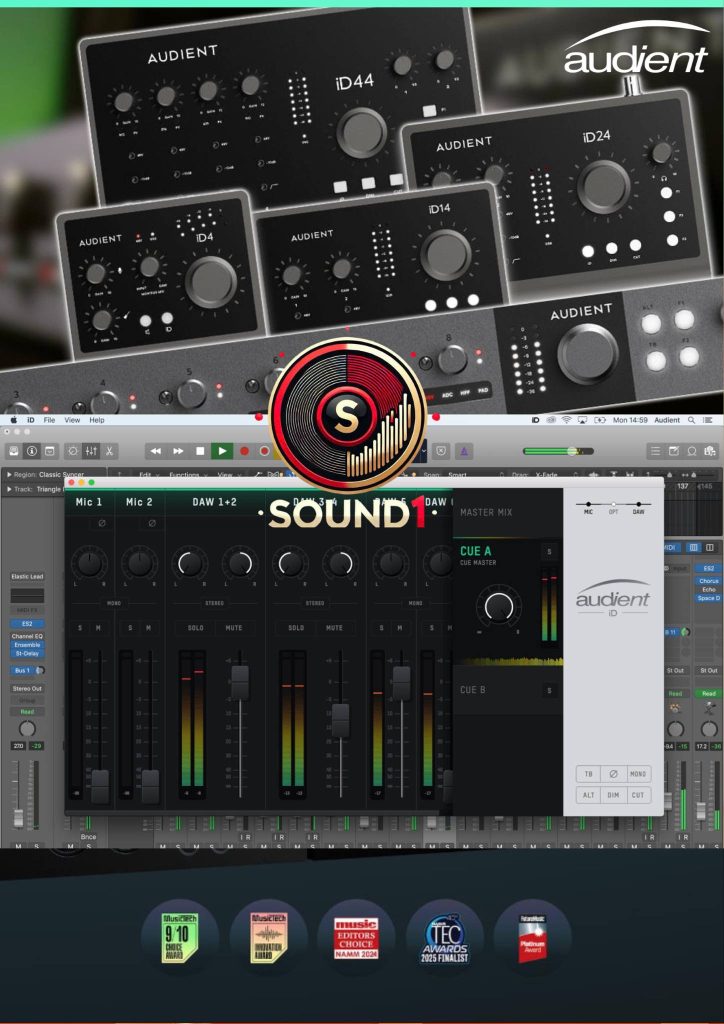Open the Functions dropdown in Logic tracks area
Viewport: 724px width, 1024px height.
[187, 475]
